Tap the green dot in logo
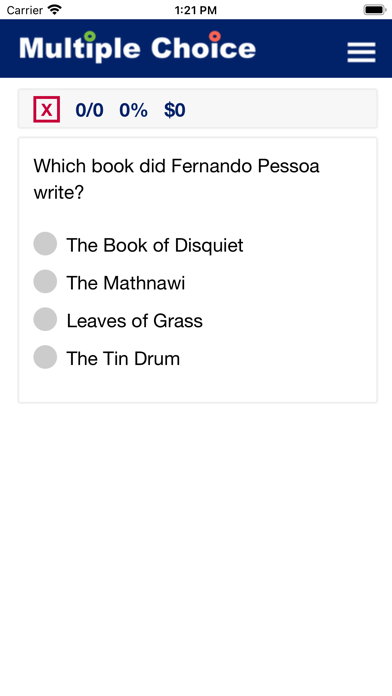 90,36
